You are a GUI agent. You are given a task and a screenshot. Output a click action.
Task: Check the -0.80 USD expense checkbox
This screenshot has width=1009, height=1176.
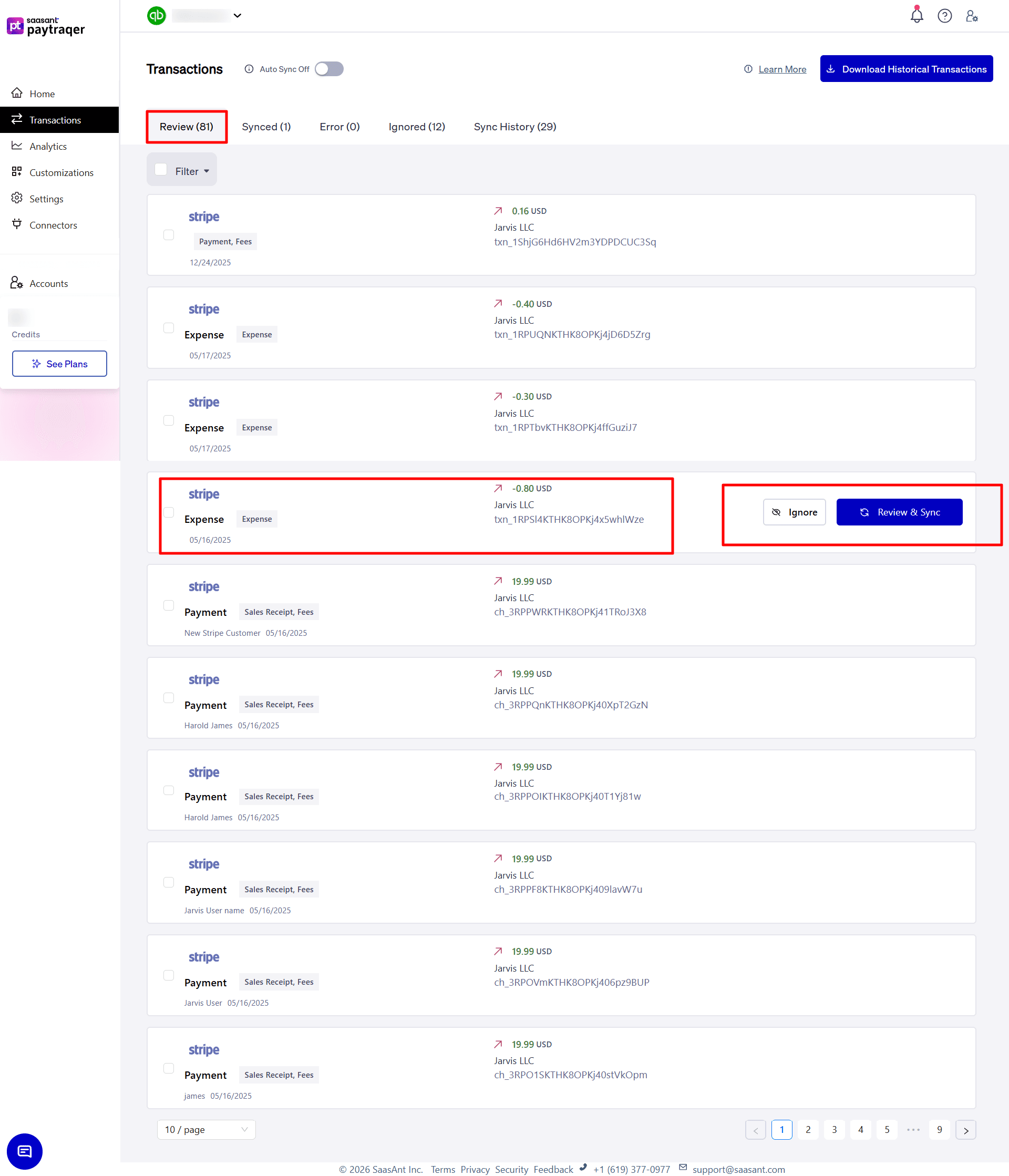pyautogui.click(x=169, y=512)
